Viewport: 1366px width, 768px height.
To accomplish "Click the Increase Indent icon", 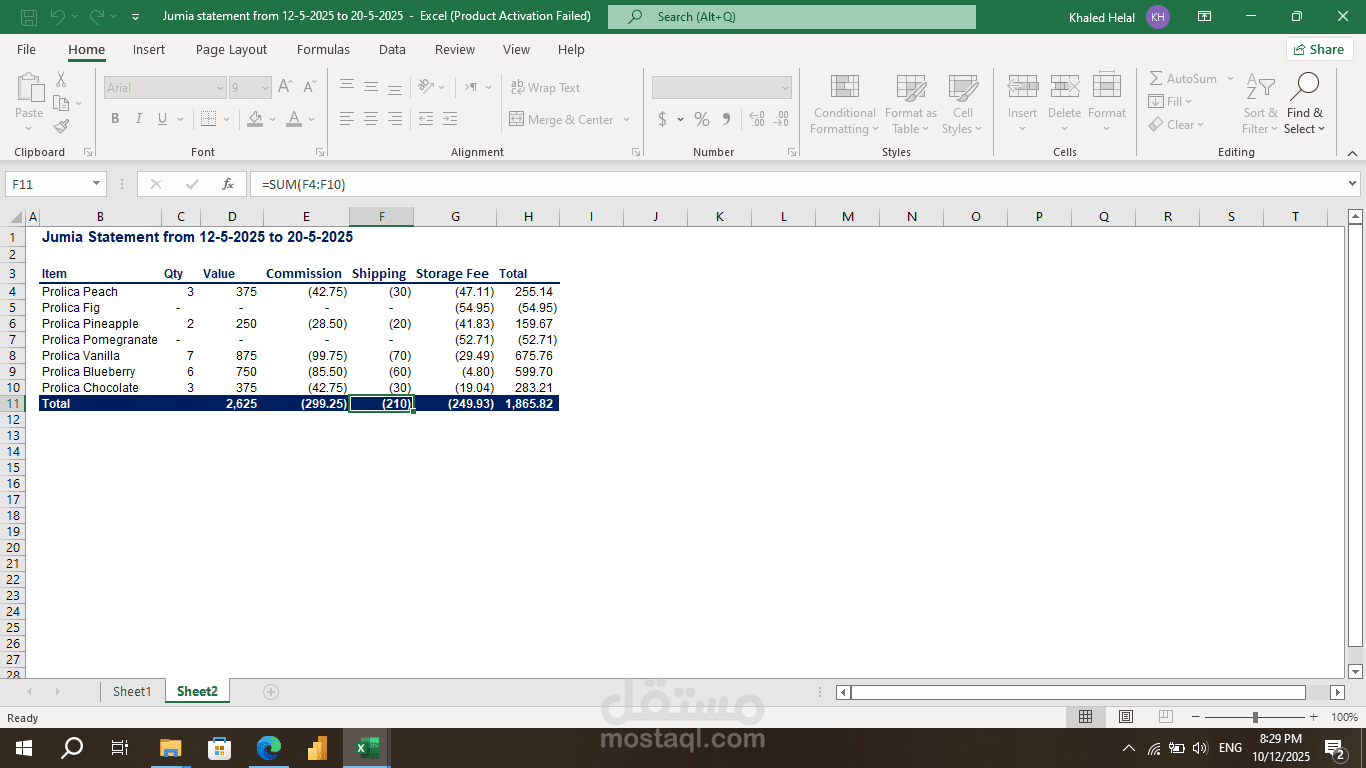I will click(449, 119).
